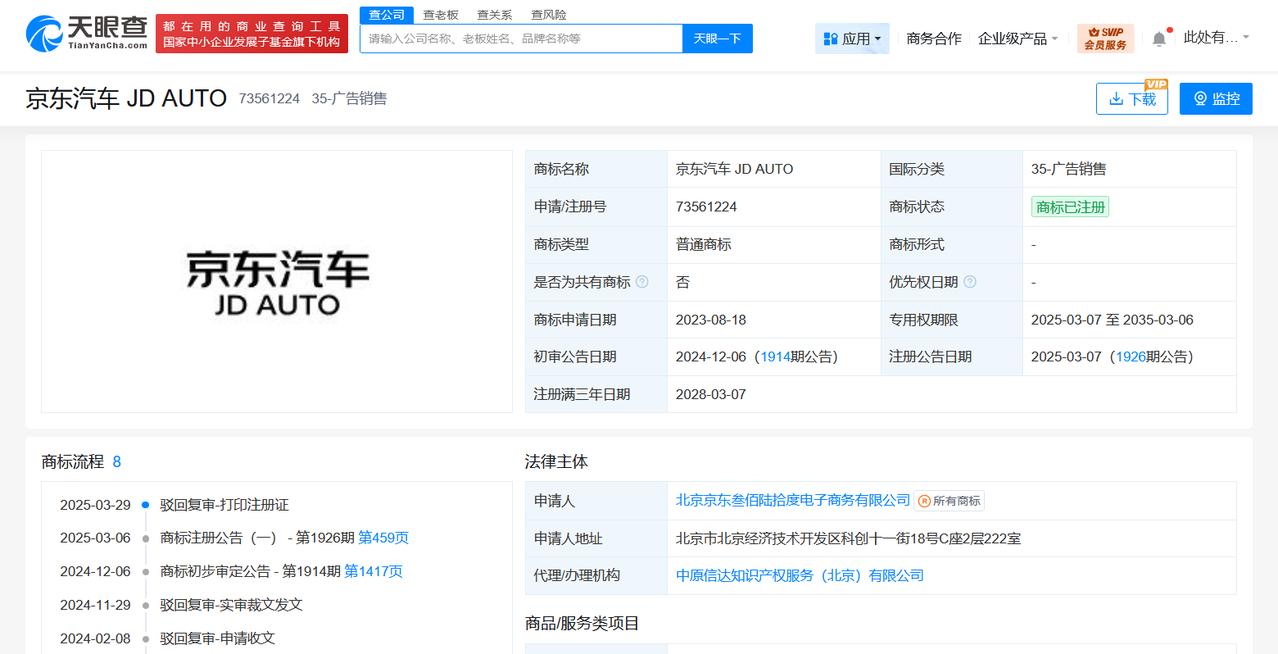Click the 2023-08-18 application date value

(711, 320)
